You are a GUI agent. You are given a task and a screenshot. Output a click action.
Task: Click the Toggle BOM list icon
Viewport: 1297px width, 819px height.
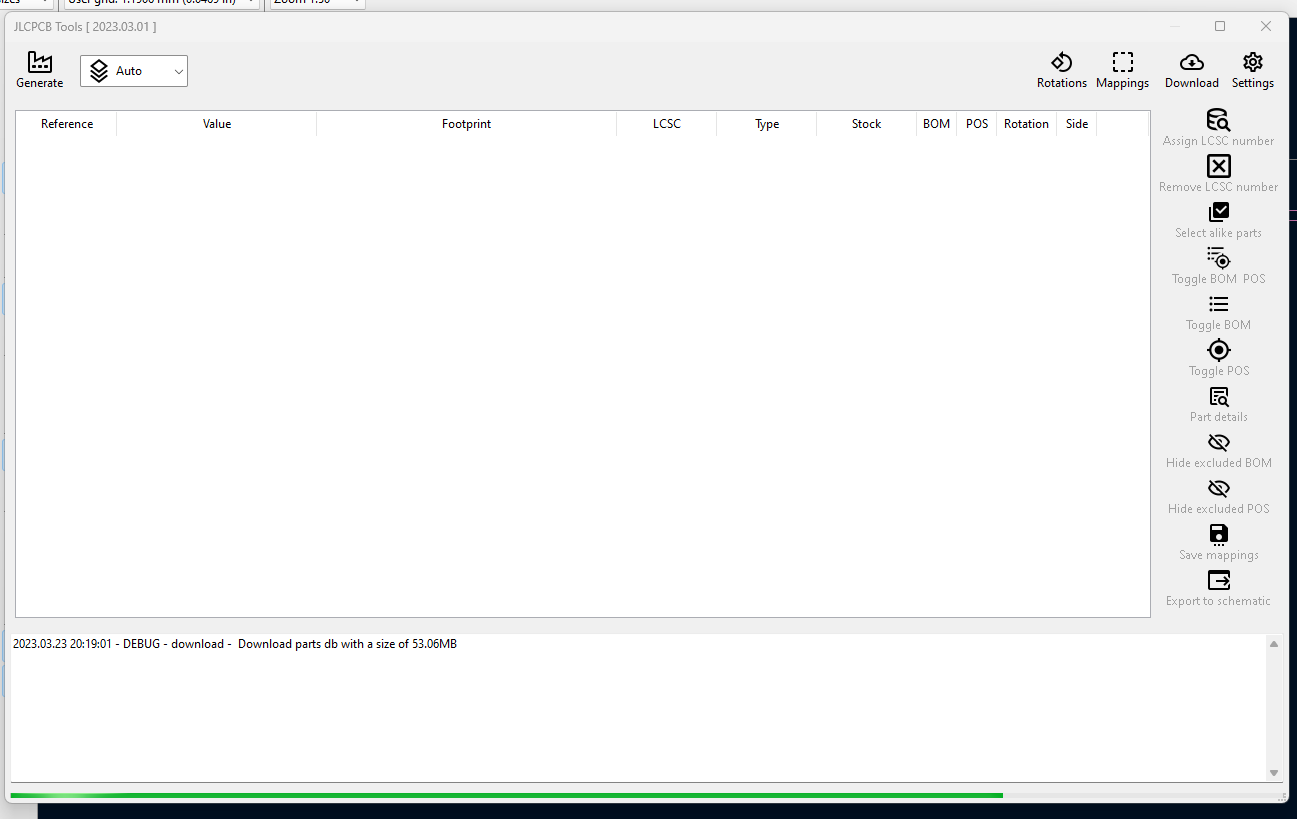(1219, 304)
